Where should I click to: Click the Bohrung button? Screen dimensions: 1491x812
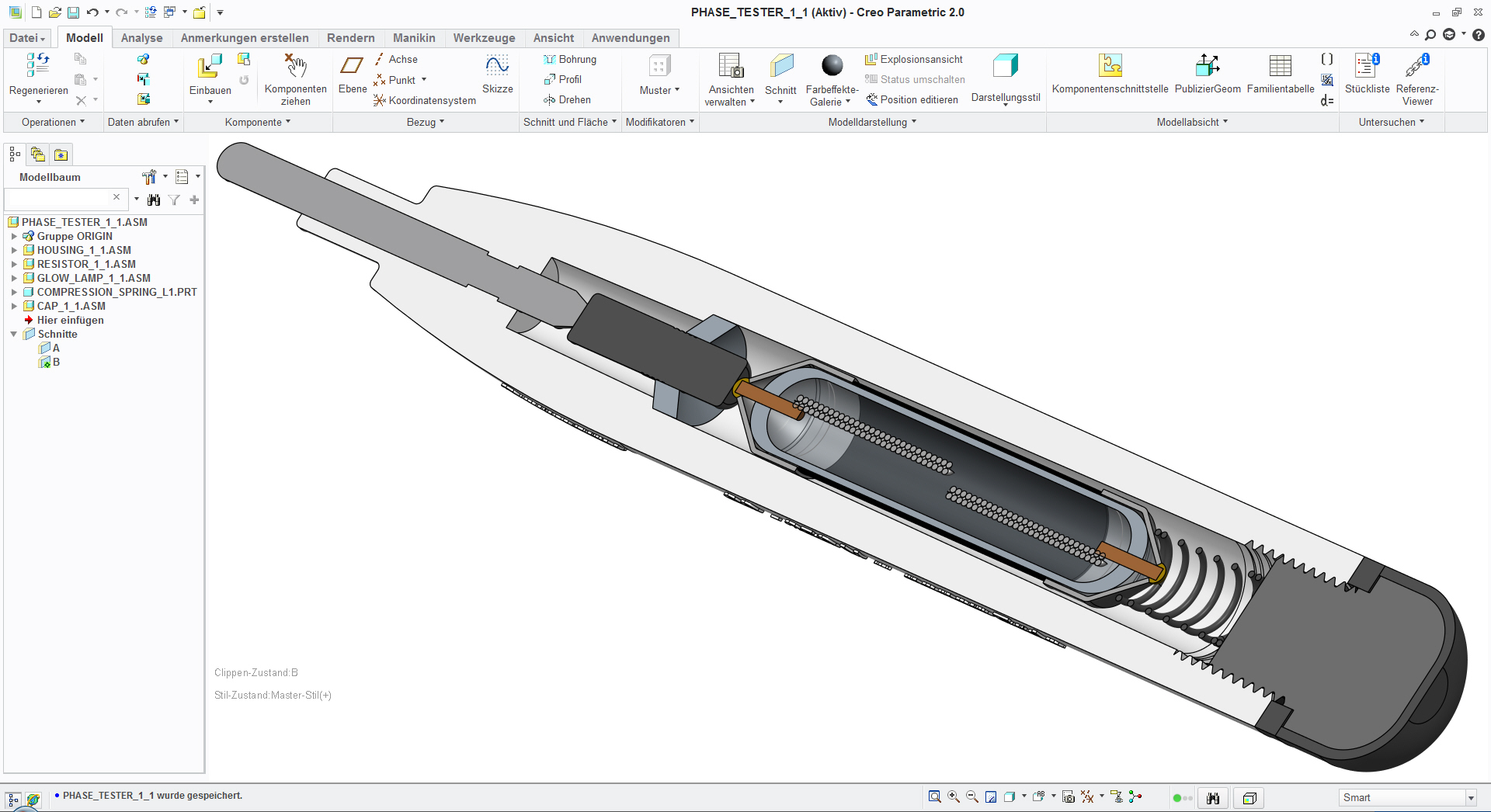(570, 59)
